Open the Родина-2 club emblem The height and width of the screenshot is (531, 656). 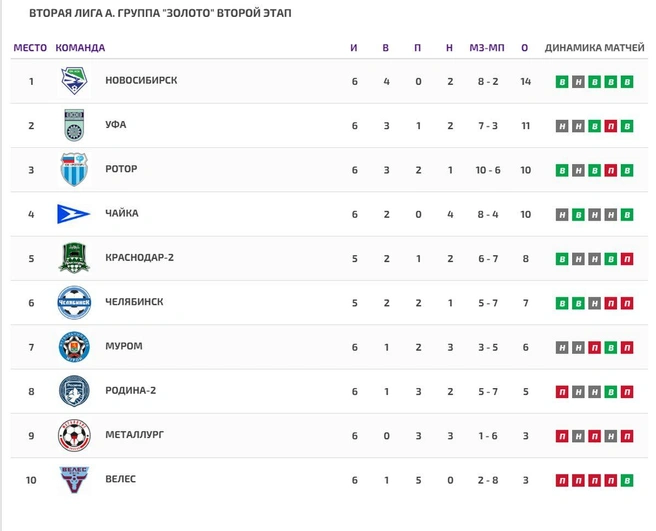(x=74, y=391)
